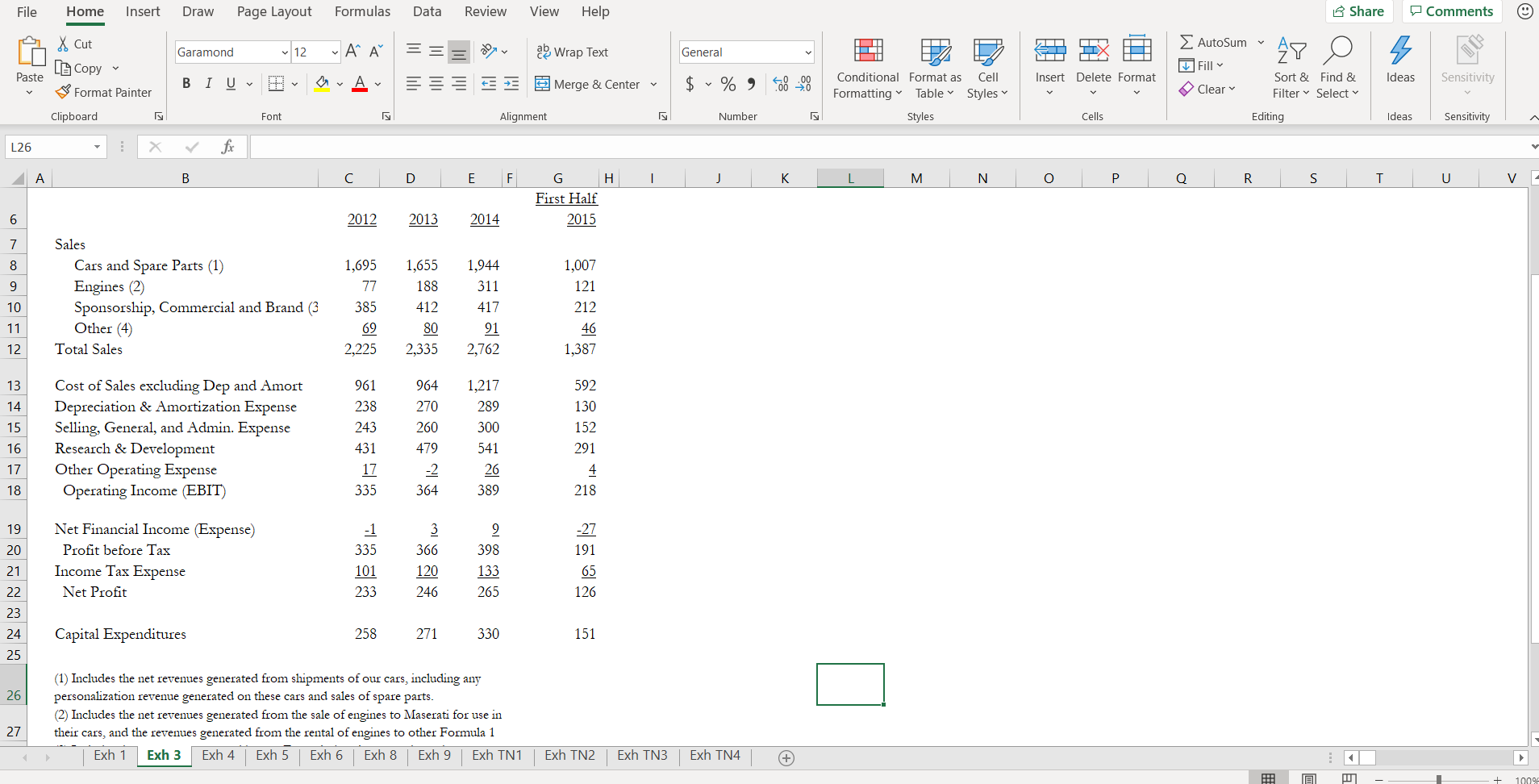Click the Copy button

point(79,69)
